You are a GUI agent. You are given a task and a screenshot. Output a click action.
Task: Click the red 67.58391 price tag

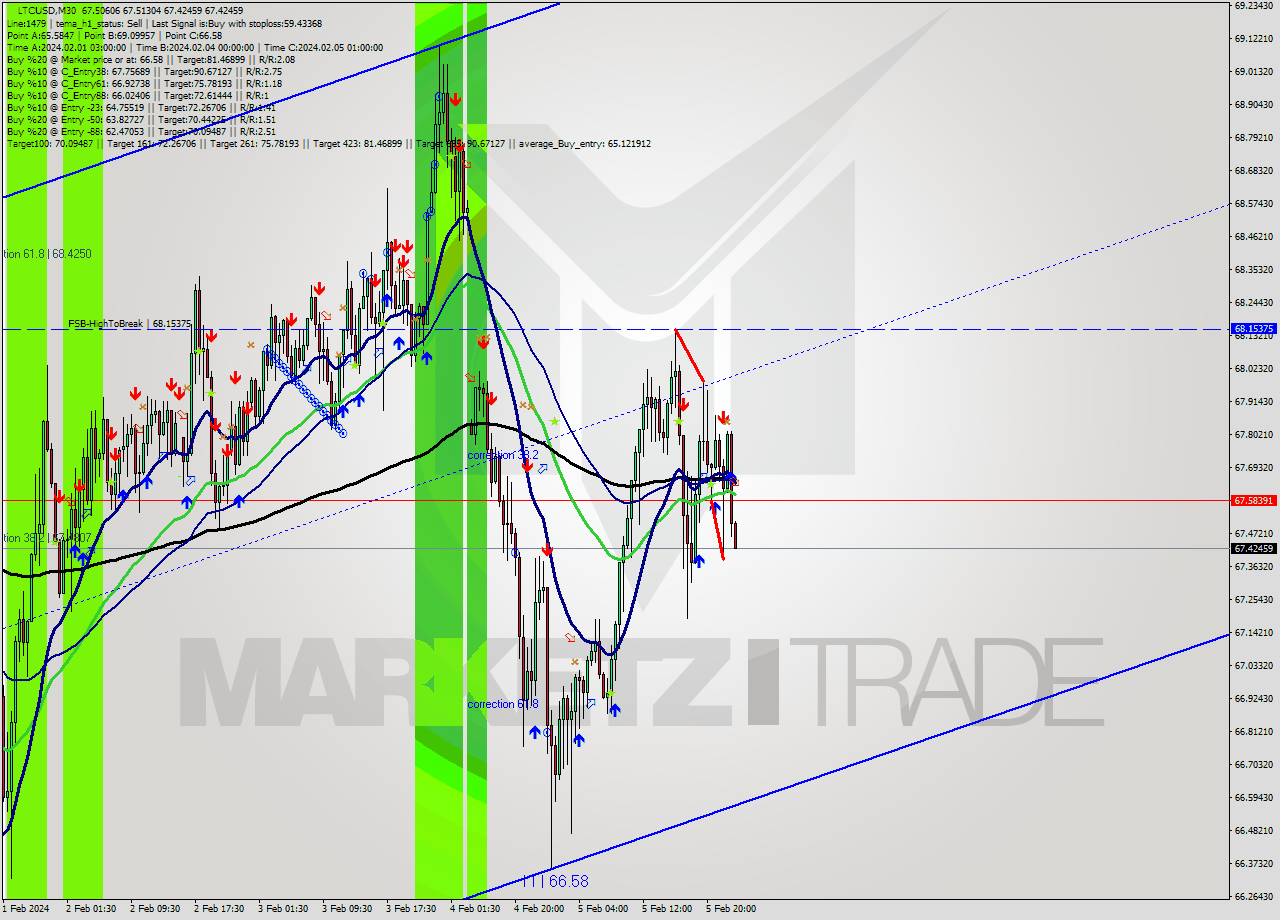(1253, 500)
